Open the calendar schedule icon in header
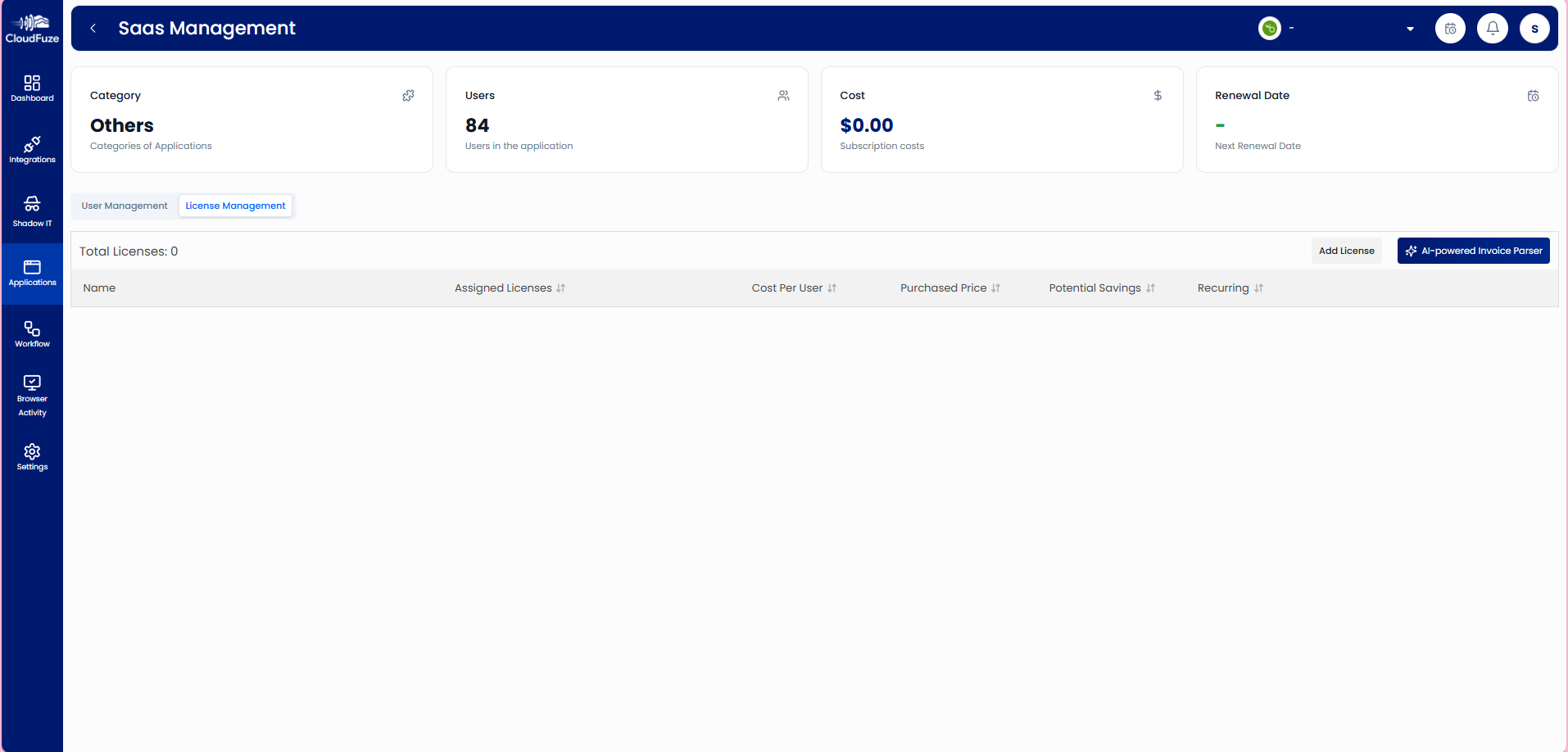 (1450, 28)
